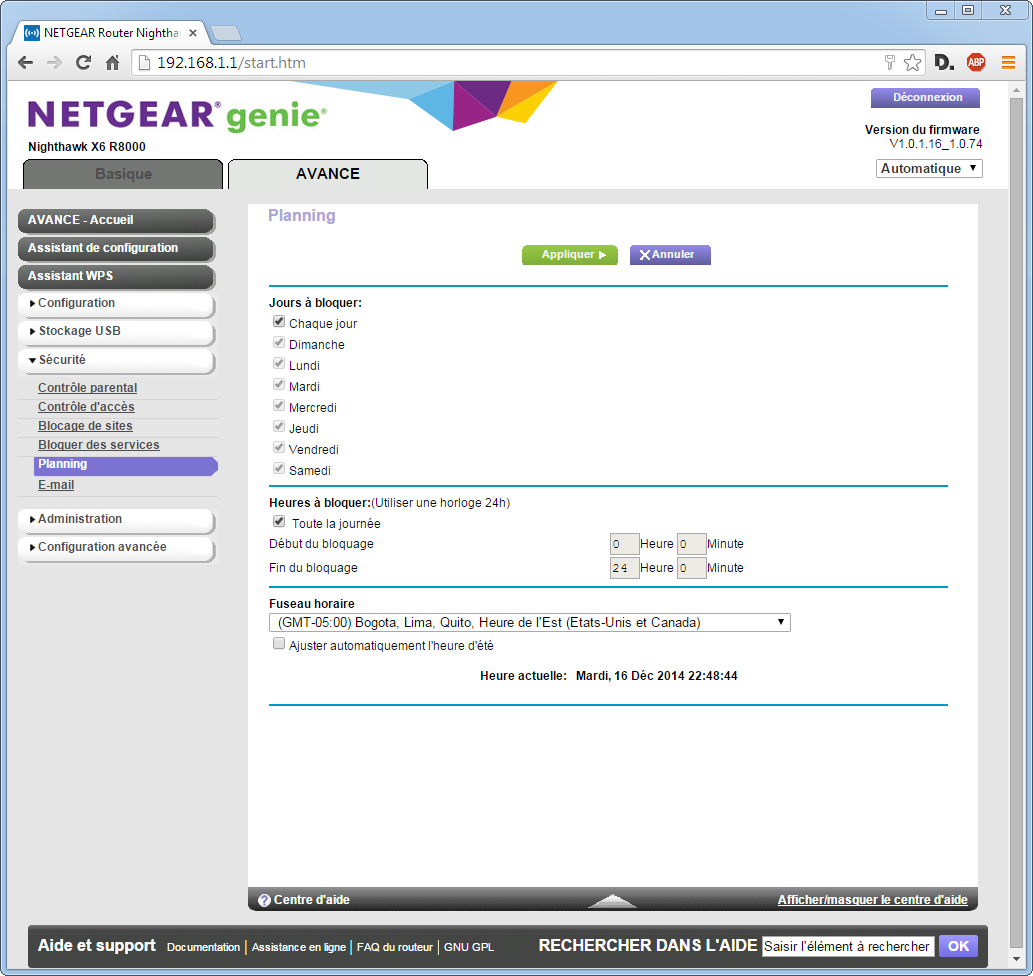Open the Chrome hamburger menu icon
This screenshot has width=1033, height=976.
point(1008,63)
